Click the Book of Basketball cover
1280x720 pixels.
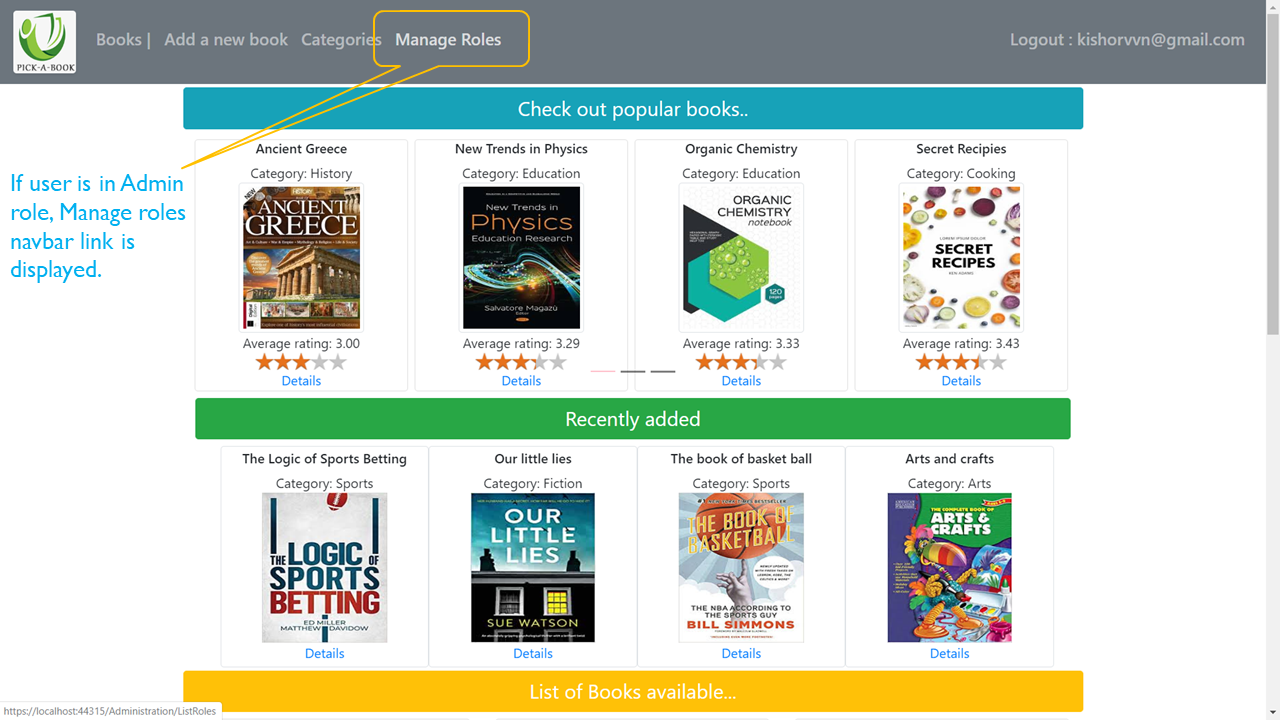tap(741, 567)
